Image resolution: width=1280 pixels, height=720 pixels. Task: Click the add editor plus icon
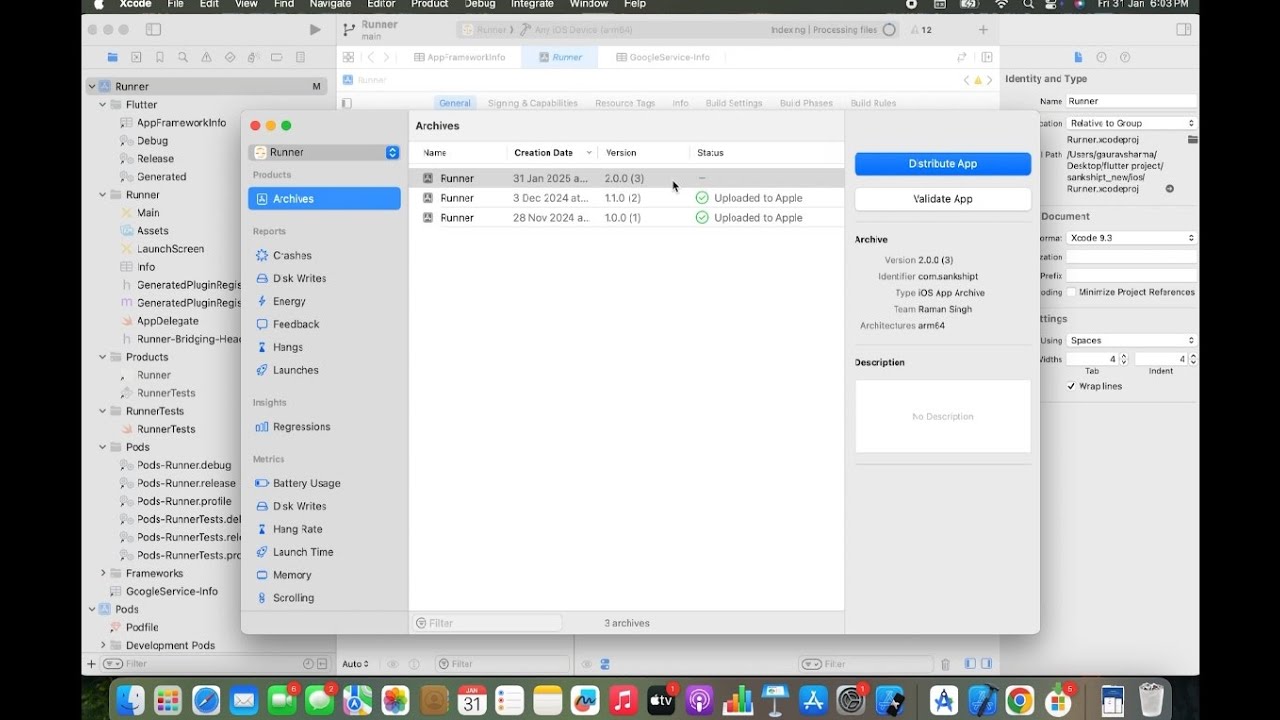tap(983, 30)
